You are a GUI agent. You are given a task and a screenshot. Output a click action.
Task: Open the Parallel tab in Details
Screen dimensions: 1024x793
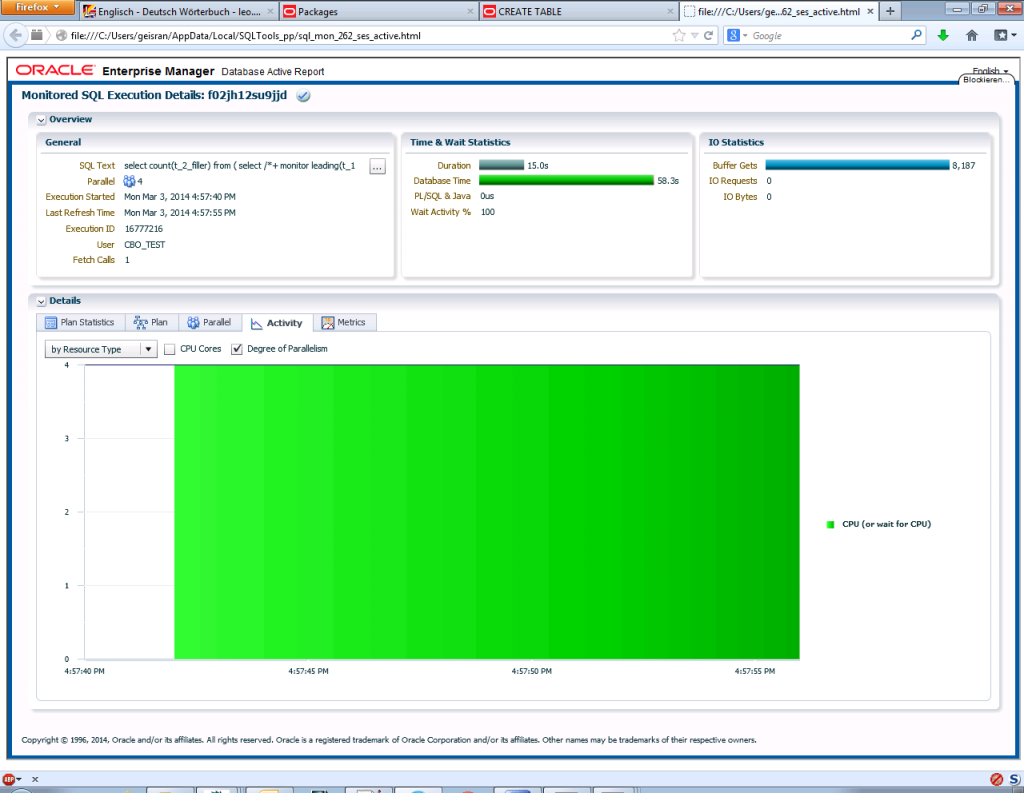coord(209,322)
